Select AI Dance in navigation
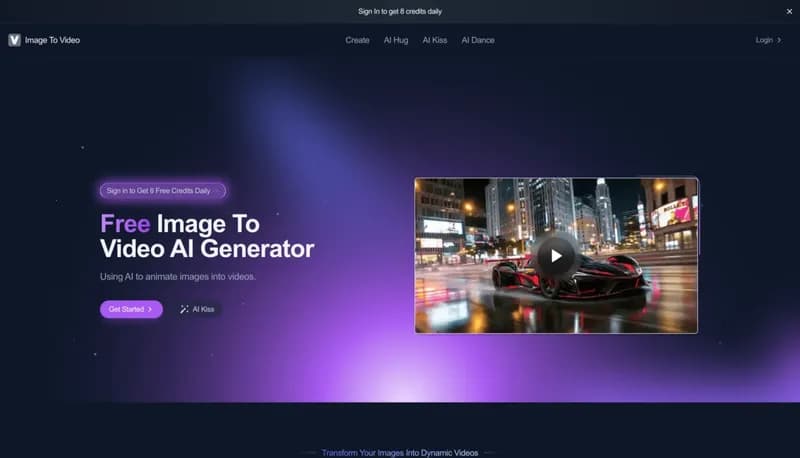Screen dimensions: 800x458 (x=478, y=40)
